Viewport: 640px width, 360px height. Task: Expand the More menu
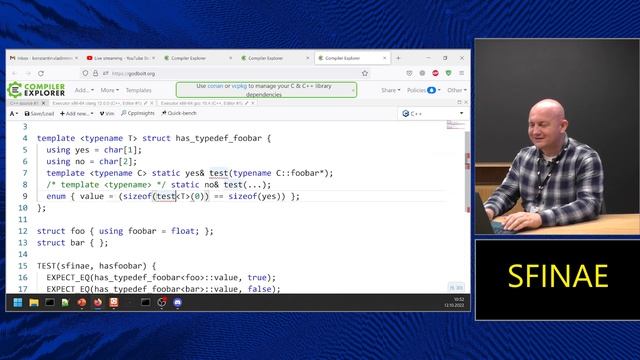(x=109, y=90)
